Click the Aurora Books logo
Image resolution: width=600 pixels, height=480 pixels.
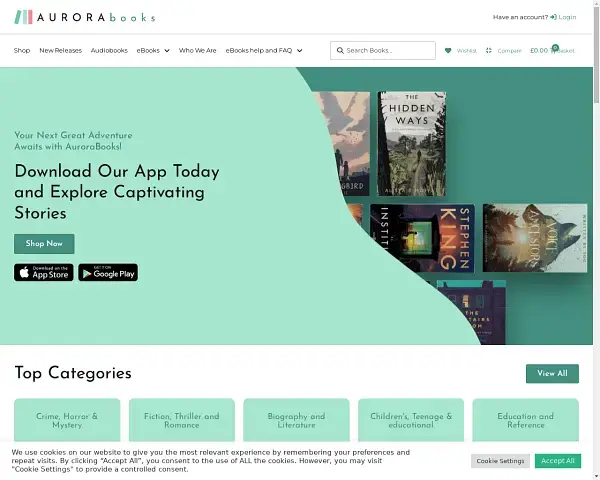click(85, 17)
